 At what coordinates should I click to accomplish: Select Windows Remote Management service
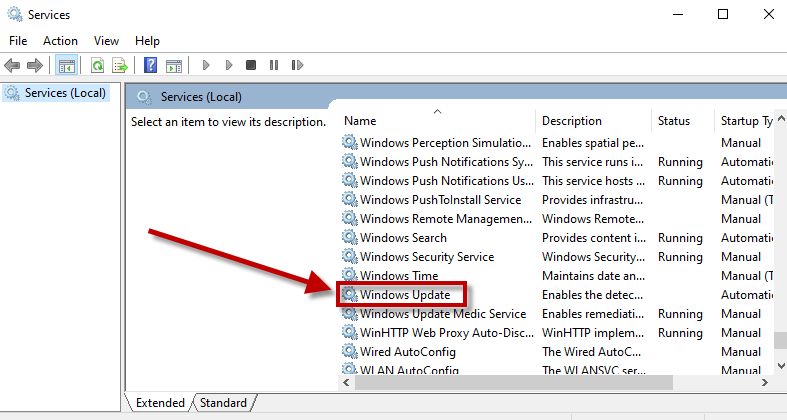pos(557,219)
